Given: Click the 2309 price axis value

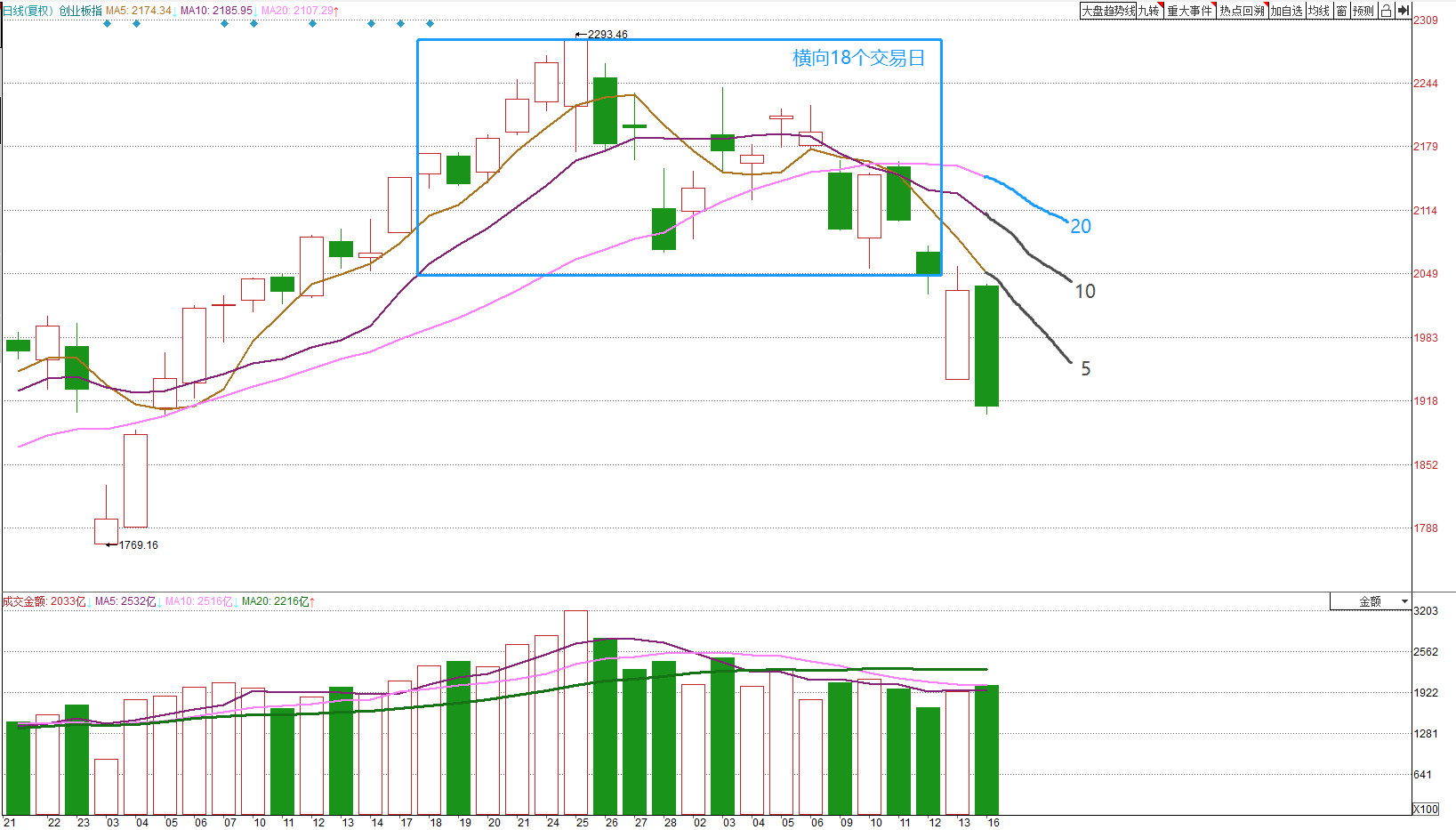Looking at the screenshot, I should point(1426,20).
